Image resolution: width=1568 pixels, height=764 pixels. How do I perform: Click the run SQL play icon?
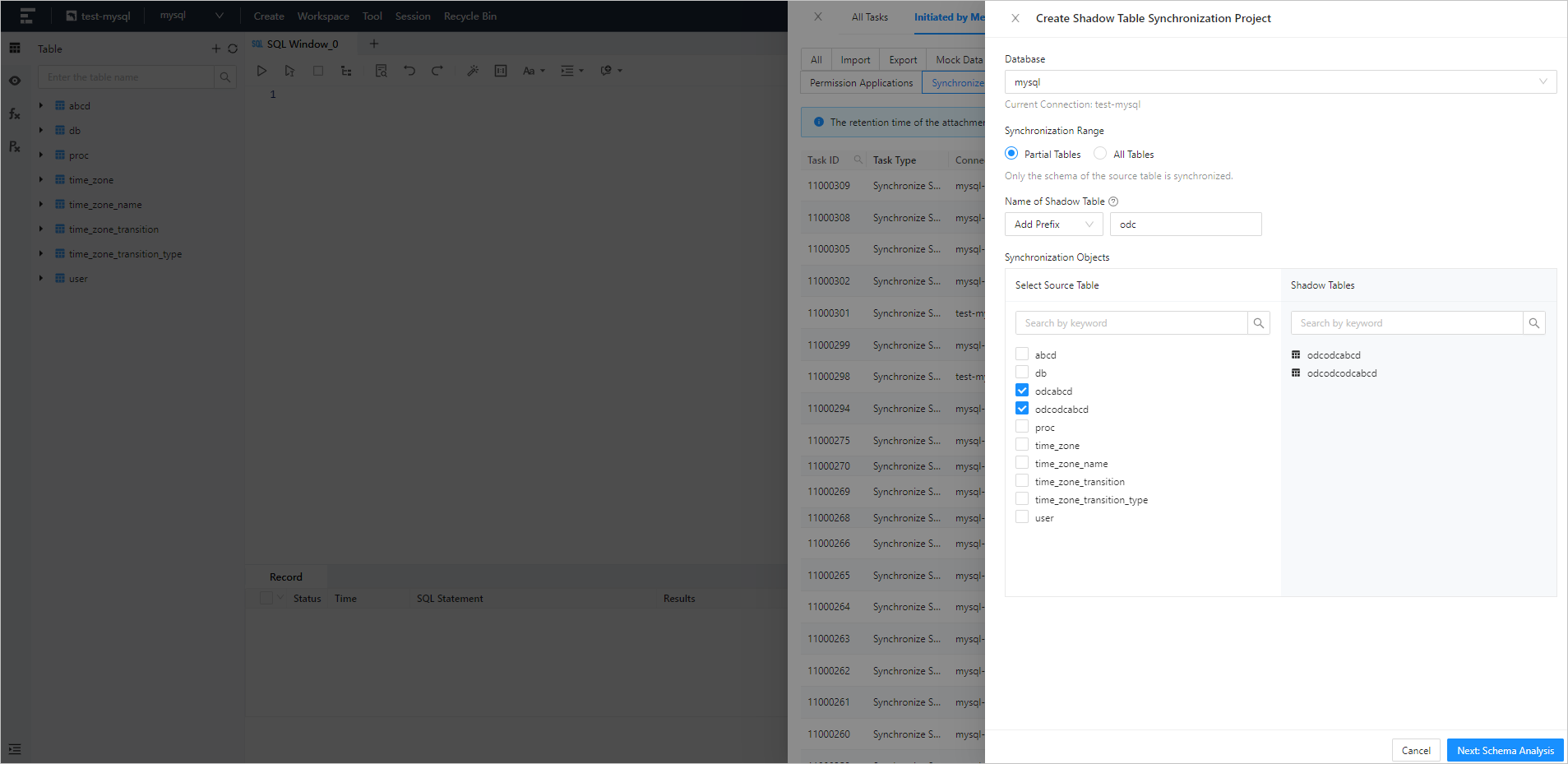(261, 71)
